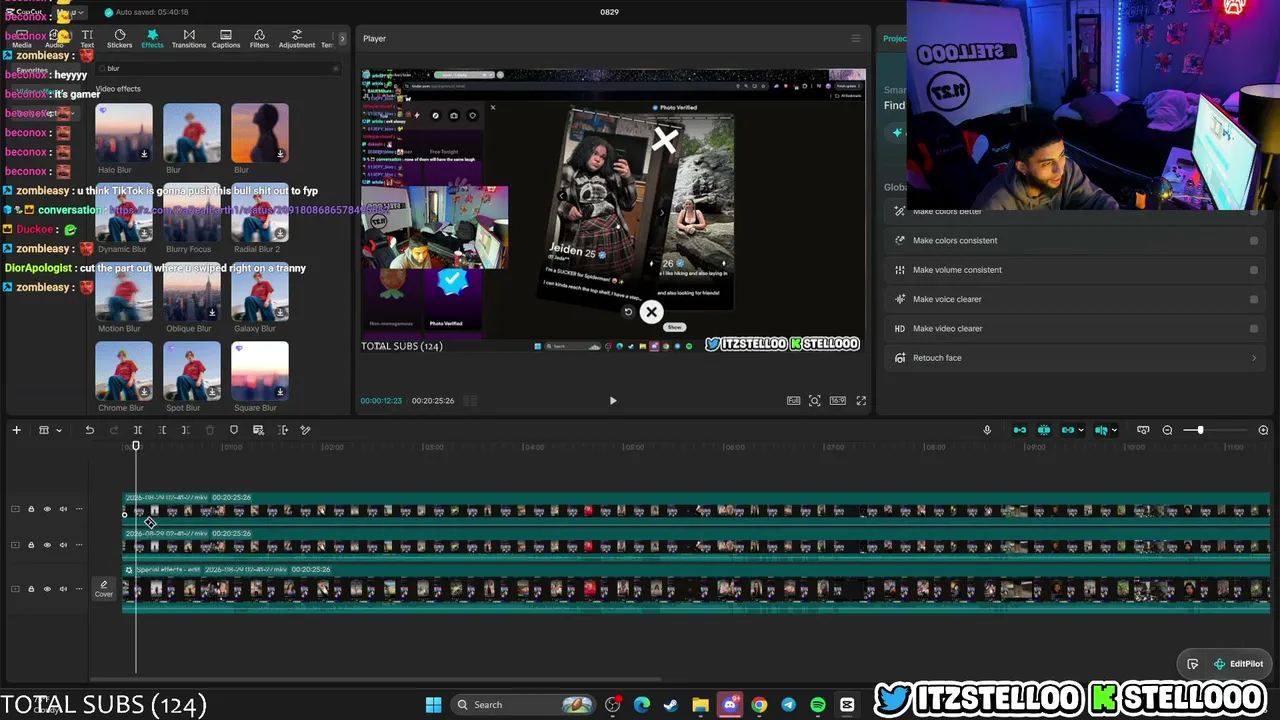This screenshot has width=1280, height=720.
Task: Click the zoom-to-fit preview icon
Action: click(x=815, y=401)
